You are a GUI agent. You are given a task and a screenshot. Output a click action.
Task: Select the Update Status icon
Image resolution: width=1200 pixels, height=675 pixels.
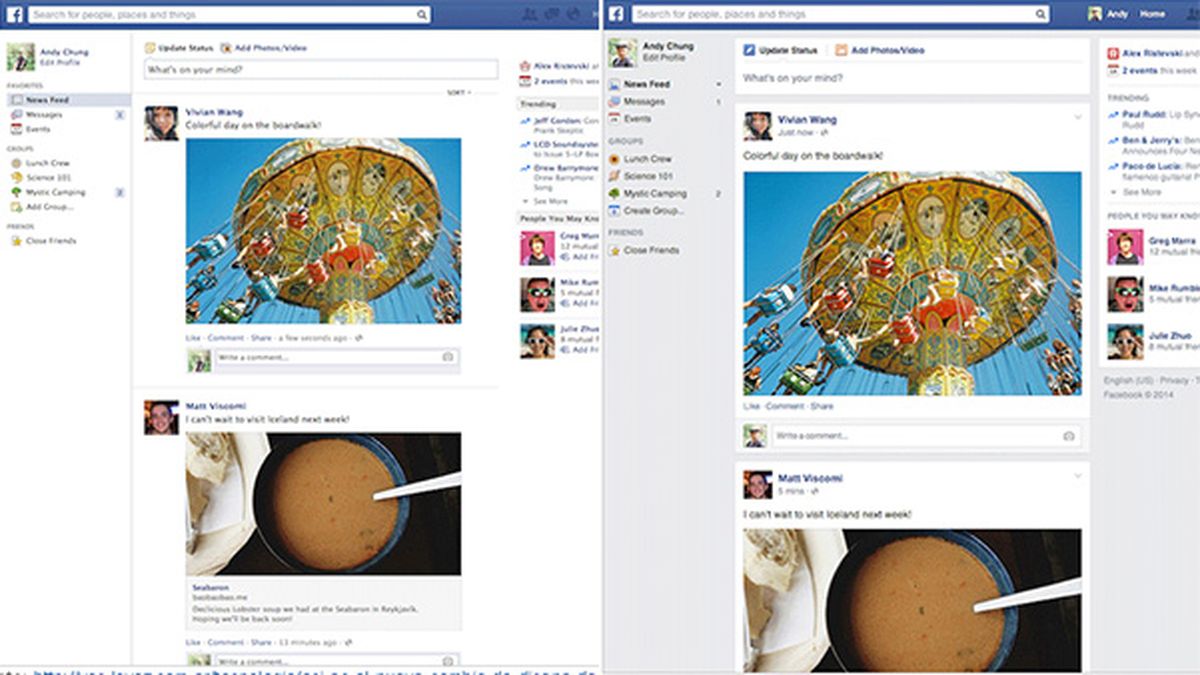click(150, 48)
